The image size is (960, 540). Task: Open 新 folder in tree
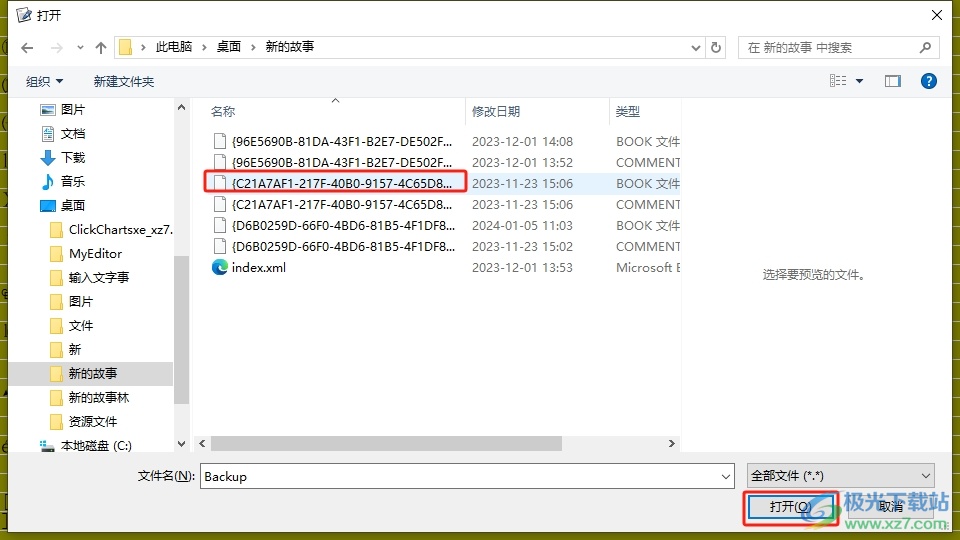click(65, 349)
